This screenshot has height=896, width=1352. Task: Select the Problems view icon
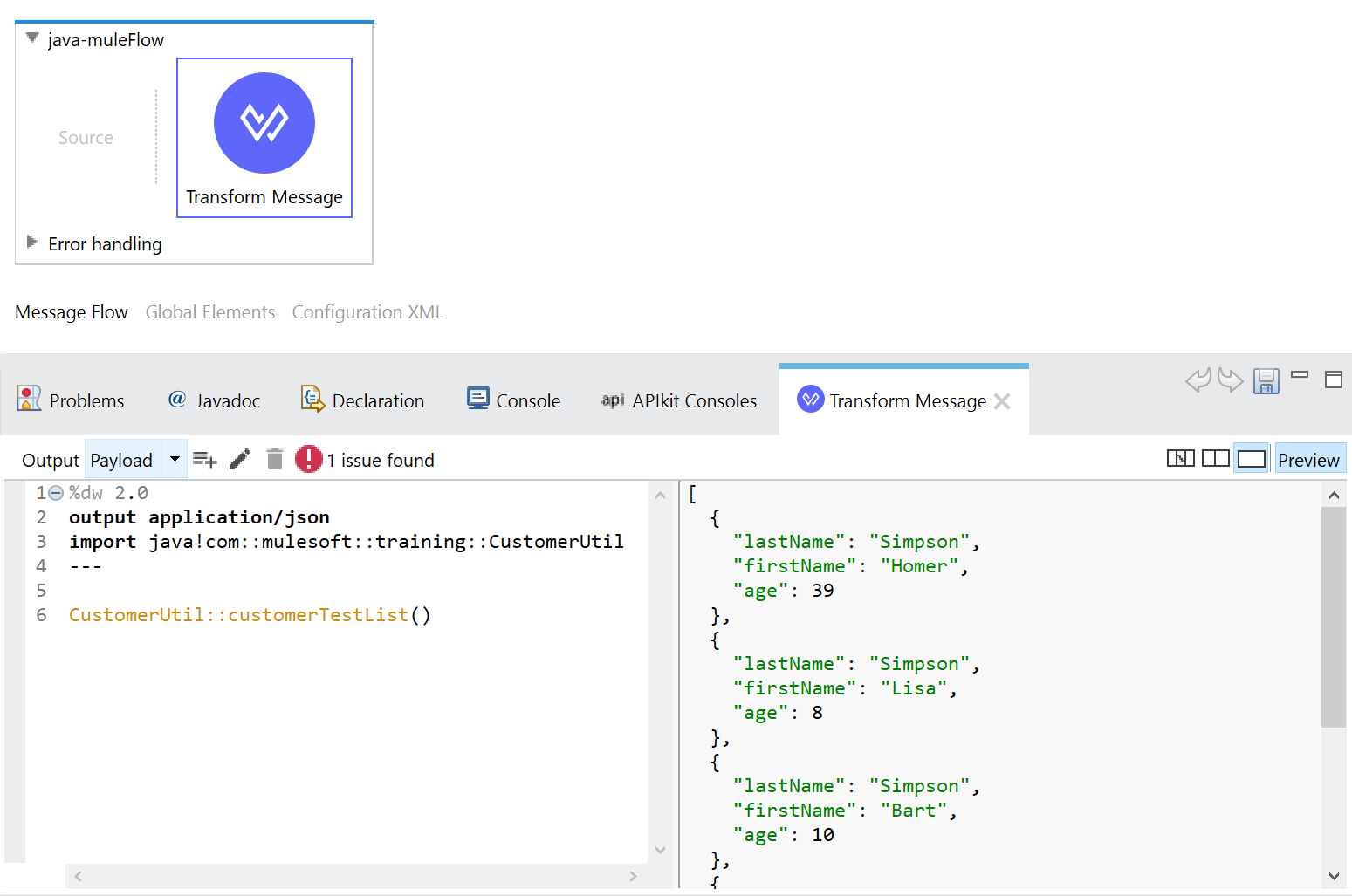(27, 399)
